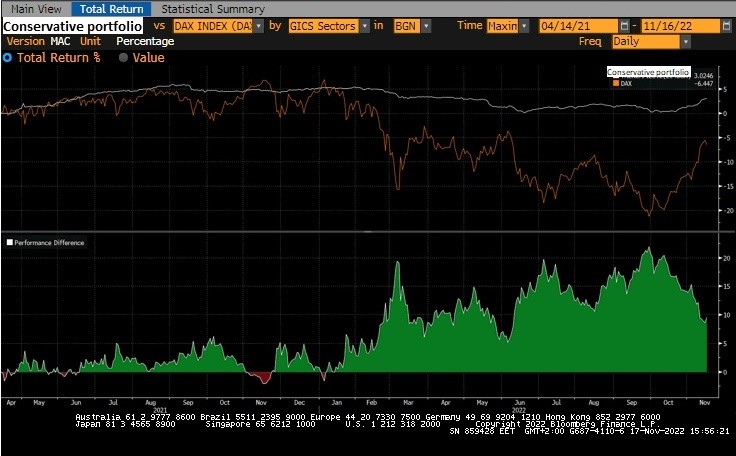Expand the BGN dropdown arrow
Screen dimensions: 736x456
[426, 26]
